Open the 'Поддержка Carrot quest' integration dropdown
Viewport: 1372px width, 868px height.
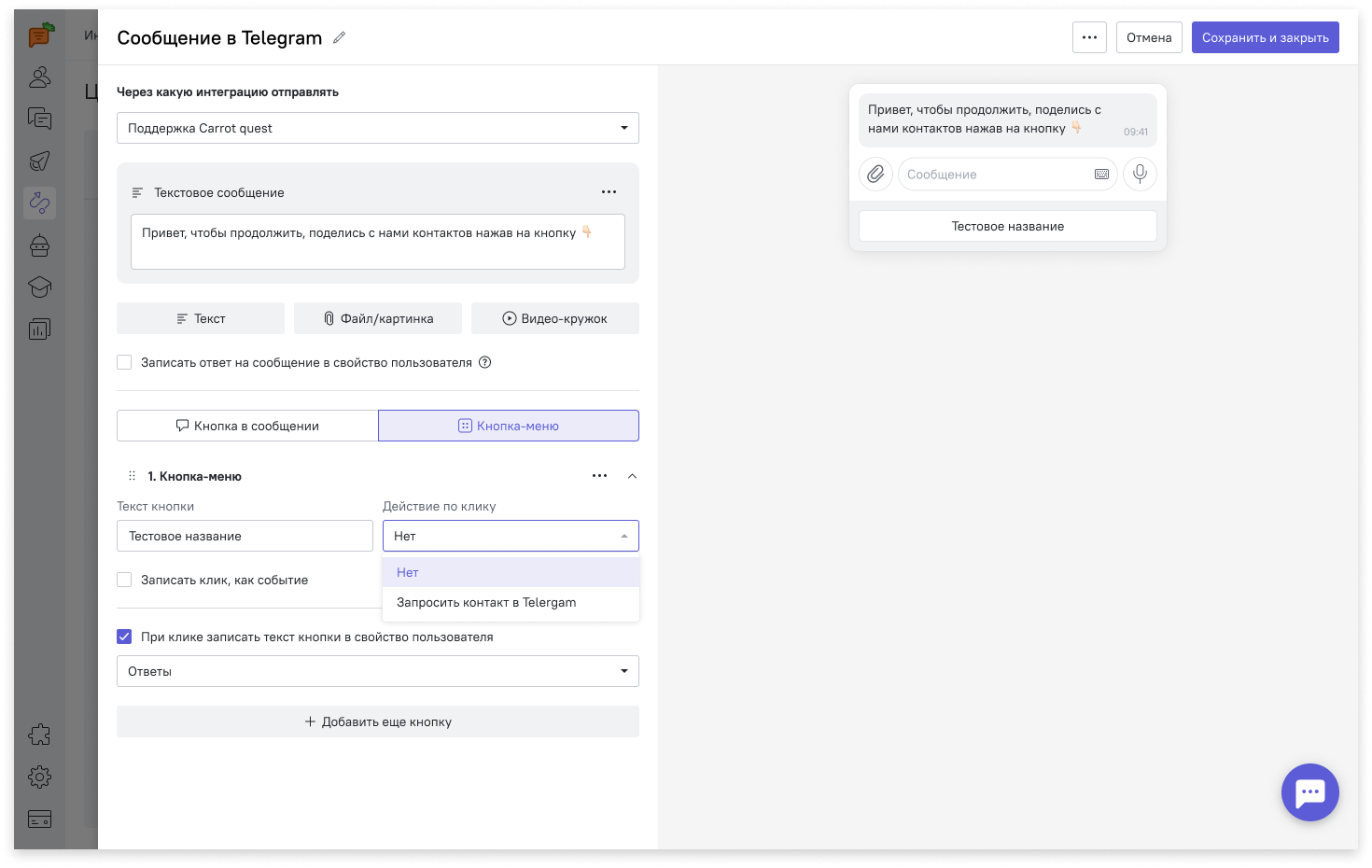click(377, 128)
